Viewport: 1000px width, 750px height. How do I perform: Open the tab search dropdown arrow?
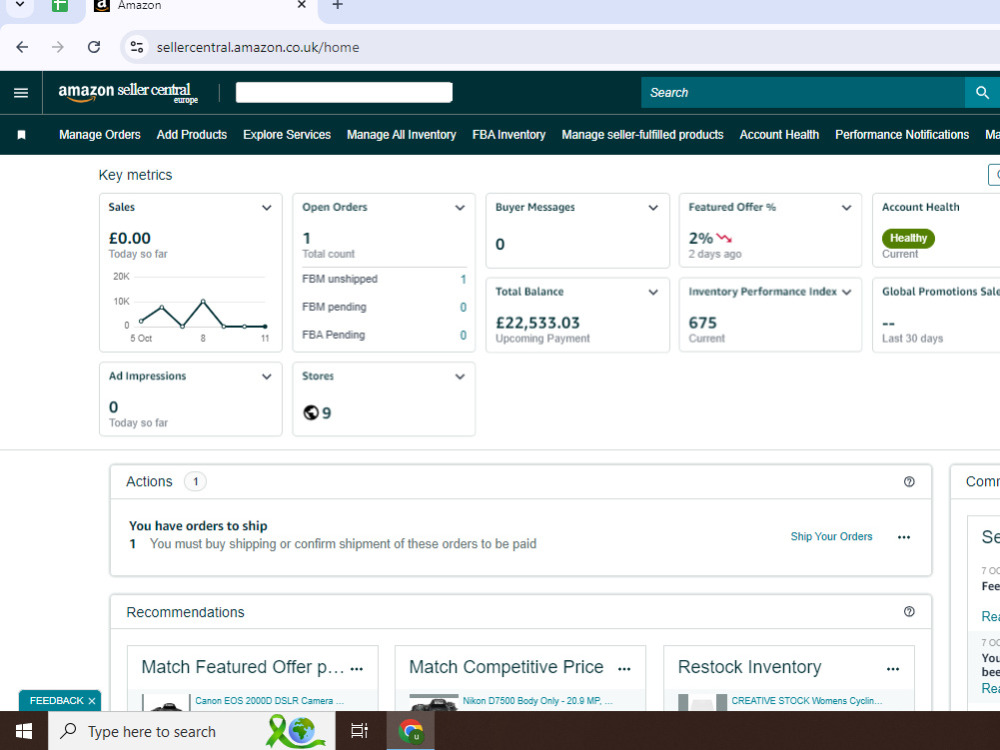click(x=20, y=4)
